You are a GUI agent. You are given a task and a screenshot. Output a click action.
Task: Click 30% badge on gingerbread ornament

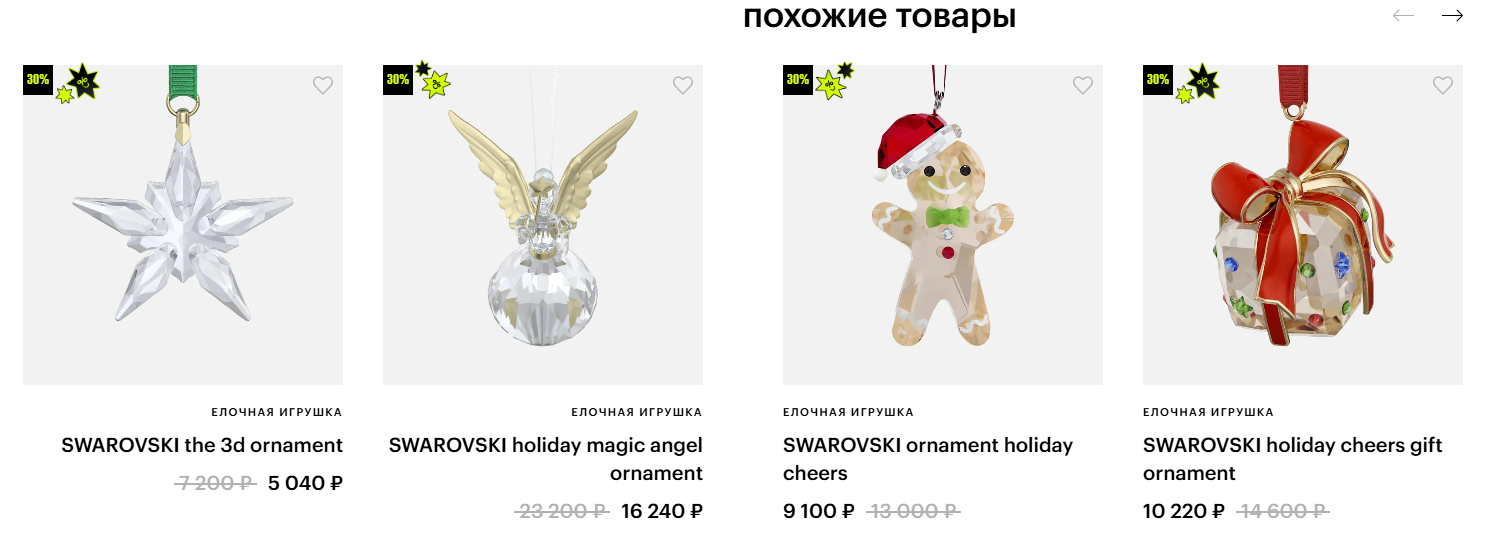798,80
